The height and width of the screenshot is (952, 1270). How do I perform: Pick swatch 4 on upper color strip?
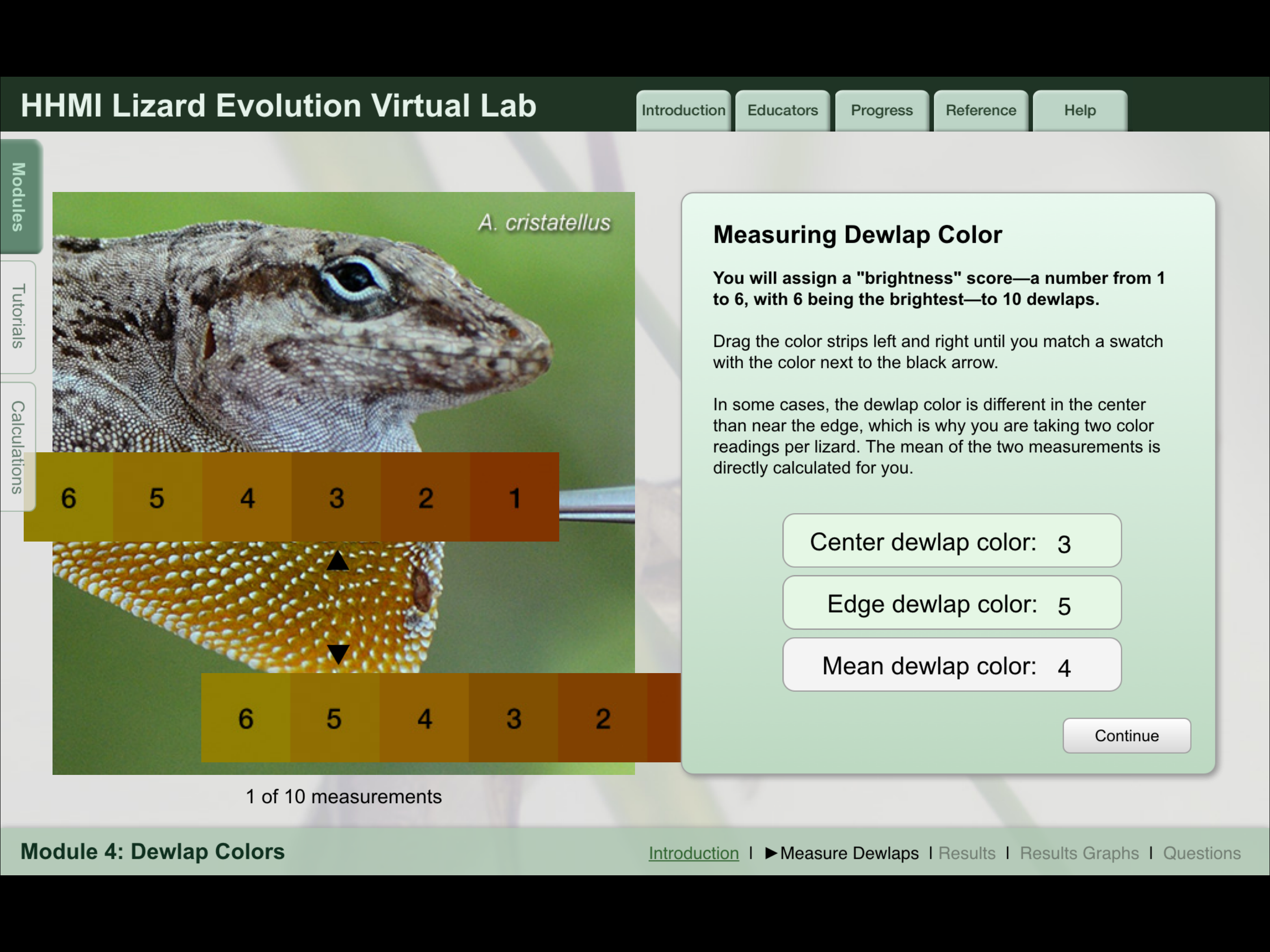pyautogui.click(x=247, y=497)
